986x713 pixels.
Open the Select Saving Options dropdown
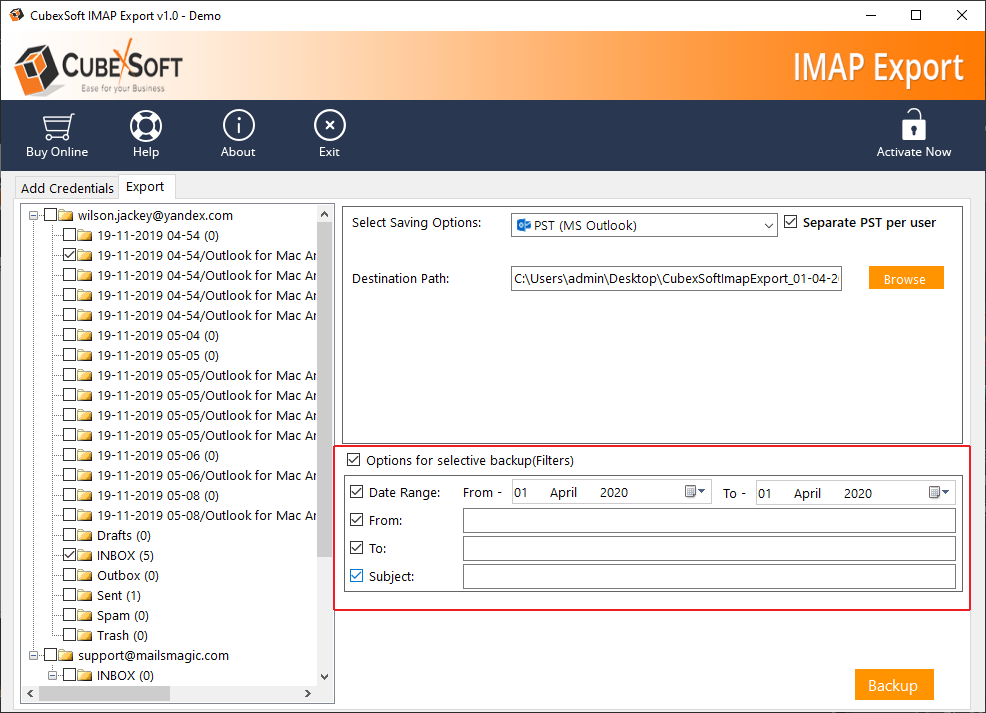[x=644, y=225]
